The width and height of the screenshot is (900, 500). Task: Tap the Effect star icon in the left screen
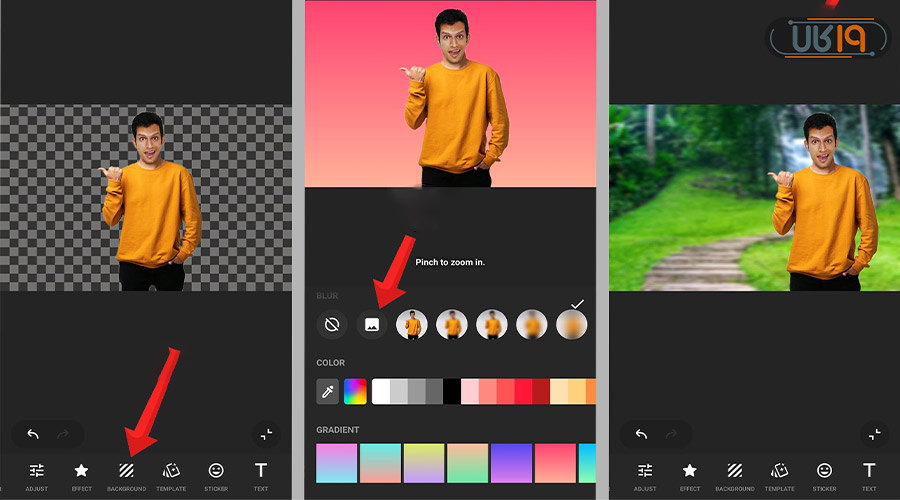pyautogui.click(x=82, y=473)
